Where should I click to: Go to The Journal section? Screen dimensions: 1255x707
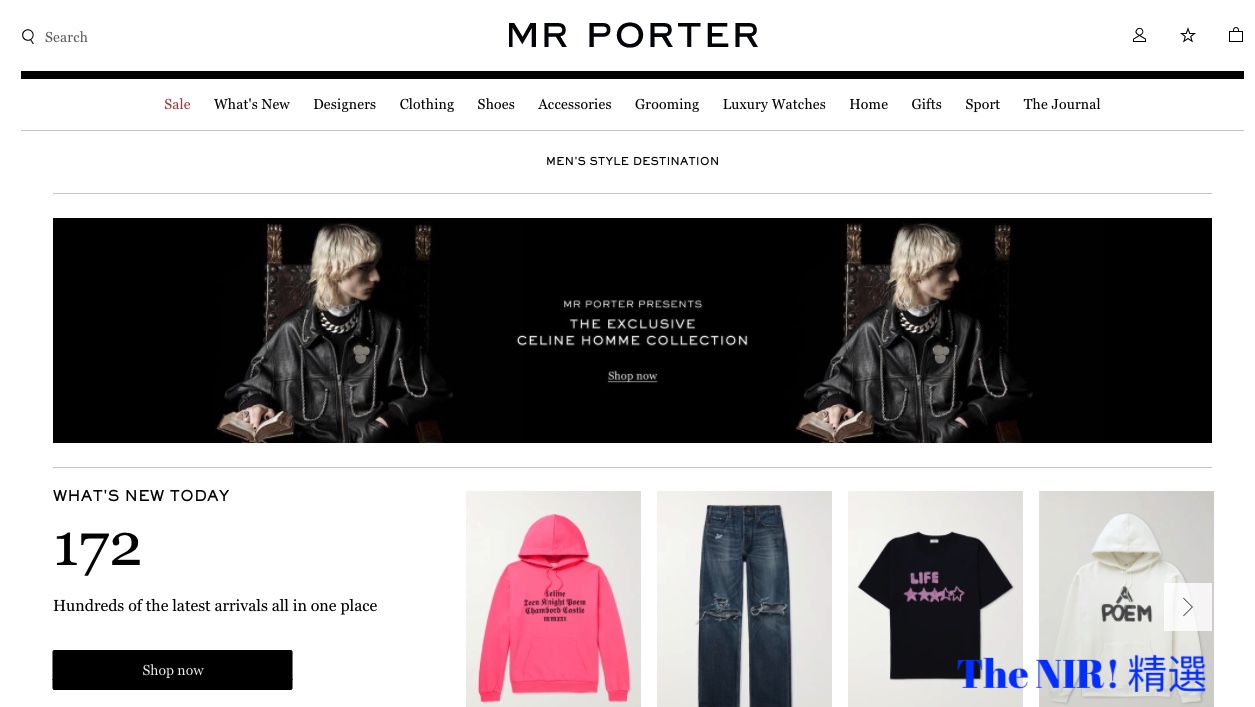1062,104
